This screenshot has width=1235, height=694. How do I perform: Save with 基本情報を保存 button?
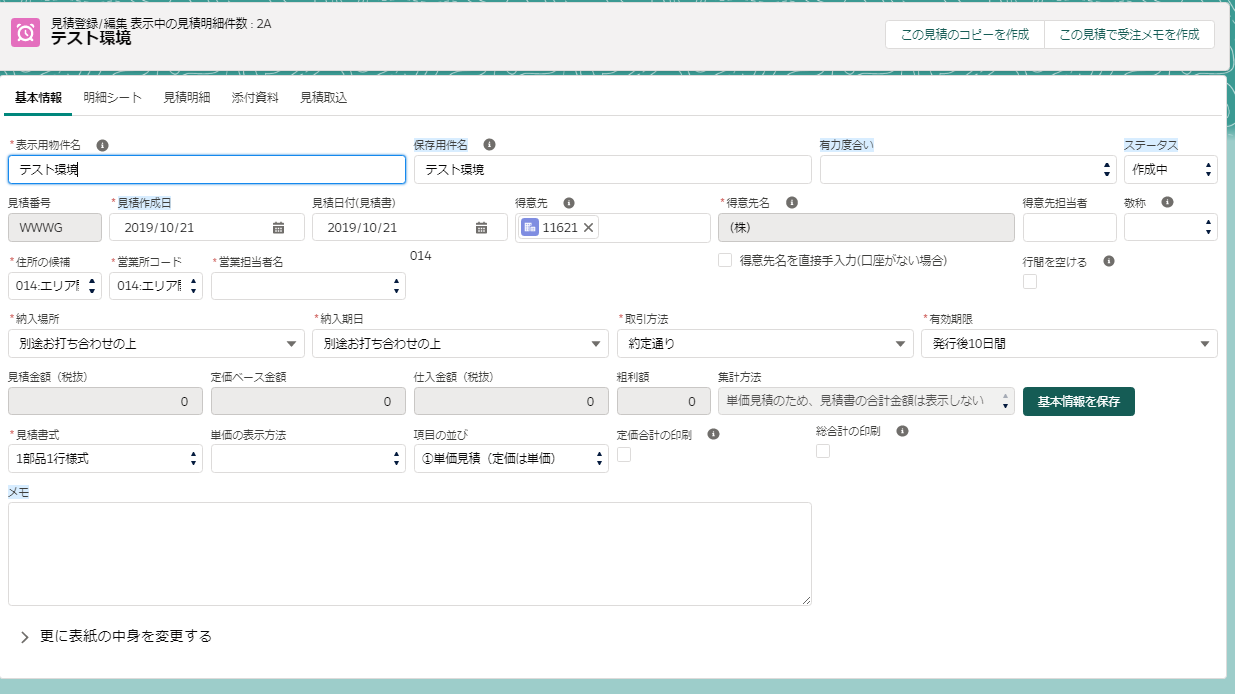pyautogui.click(x=1079, y=402)
